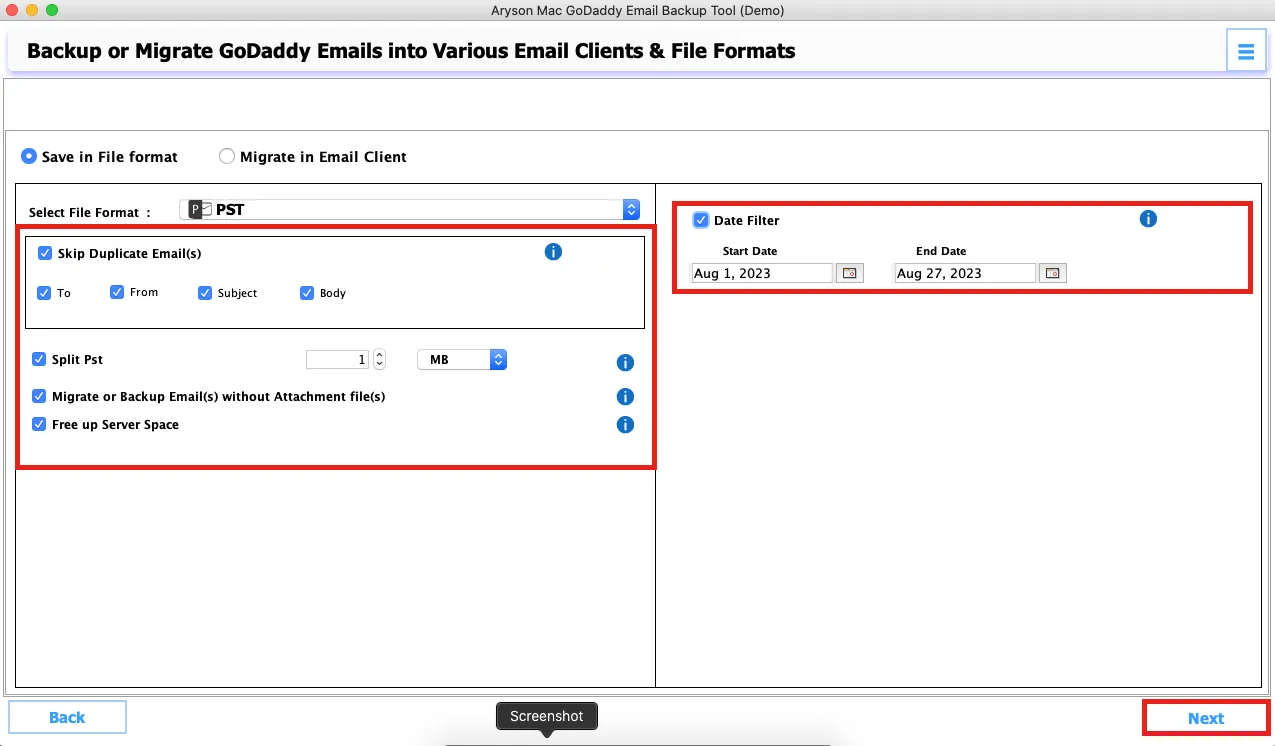Click the Select File Format label

tap(90, 212)
